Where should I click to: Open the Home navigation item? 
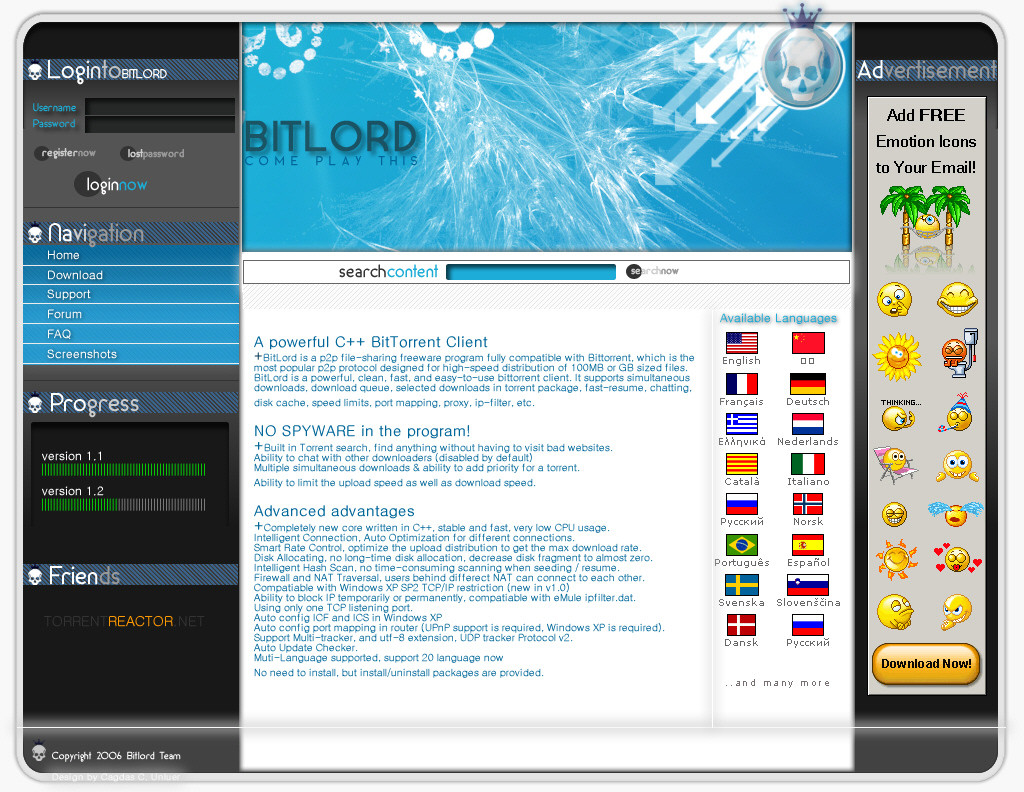(131, 255)
